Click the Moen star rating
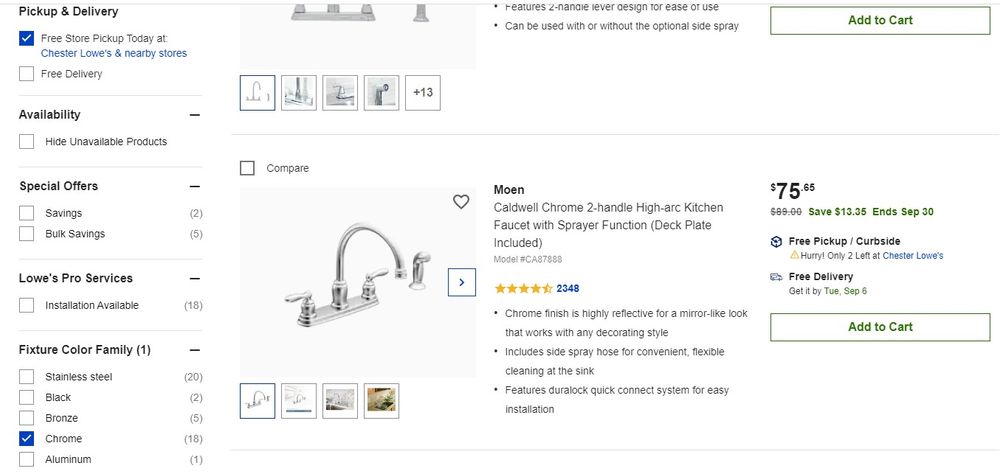 [x=523, y=288]
